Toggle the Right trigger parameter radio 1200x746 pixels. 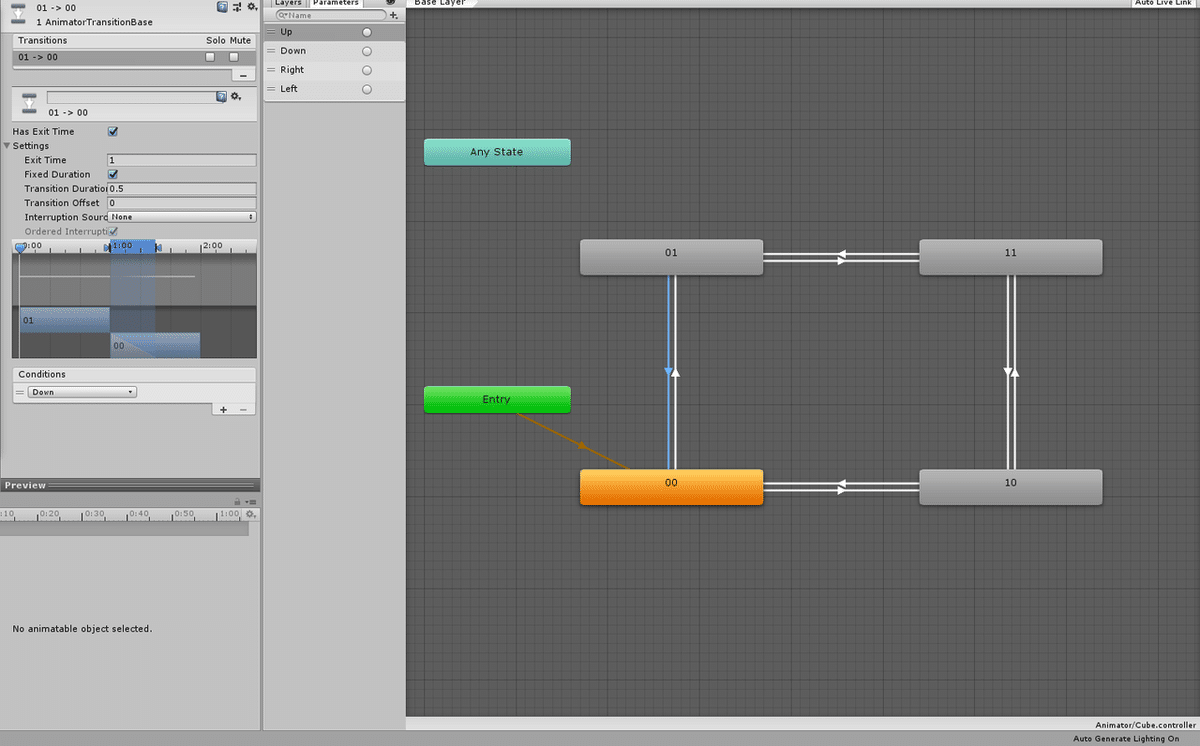[367, 70]
